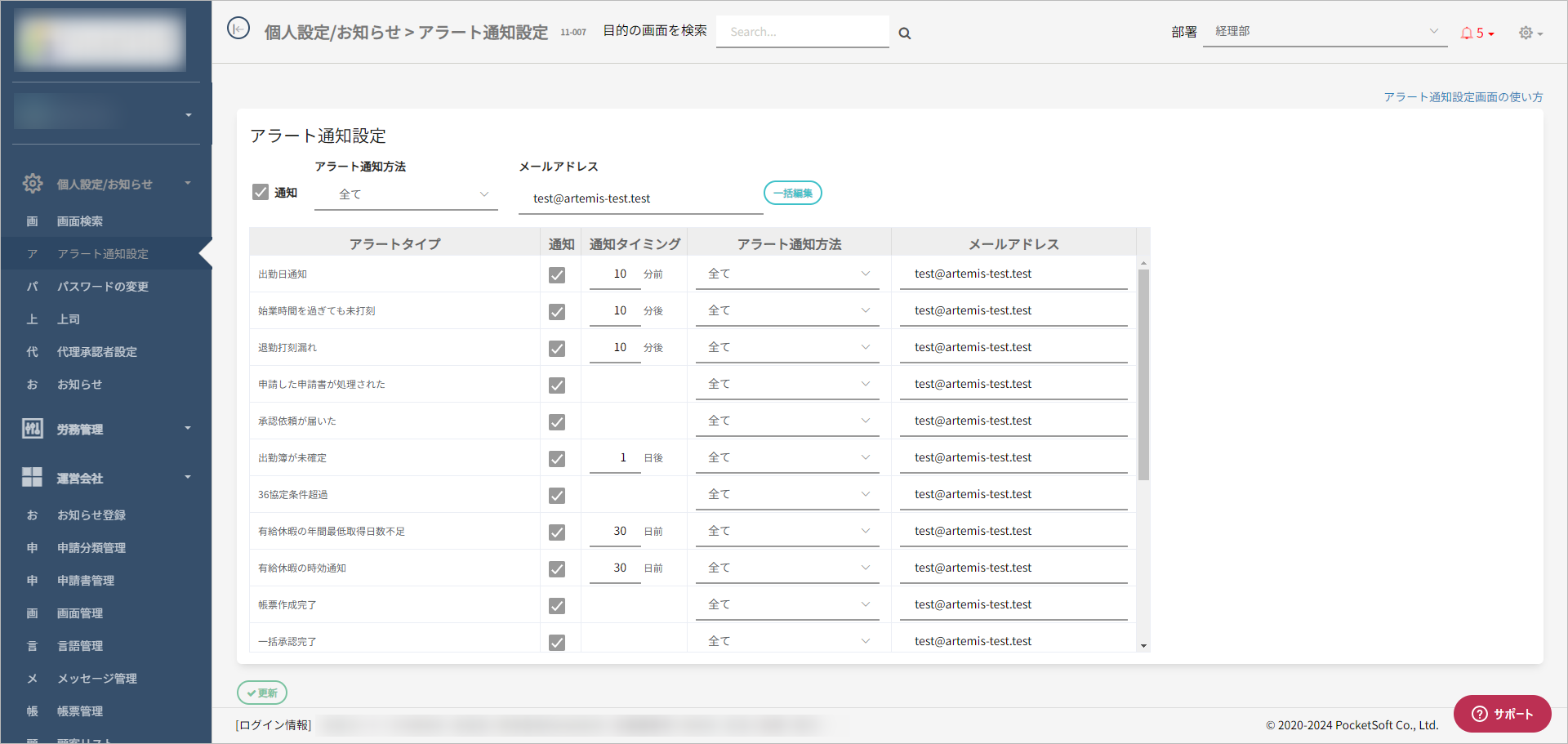Click the search magnifier icon
Viewport: 1568px width, 744px height.
click(905, 33)
